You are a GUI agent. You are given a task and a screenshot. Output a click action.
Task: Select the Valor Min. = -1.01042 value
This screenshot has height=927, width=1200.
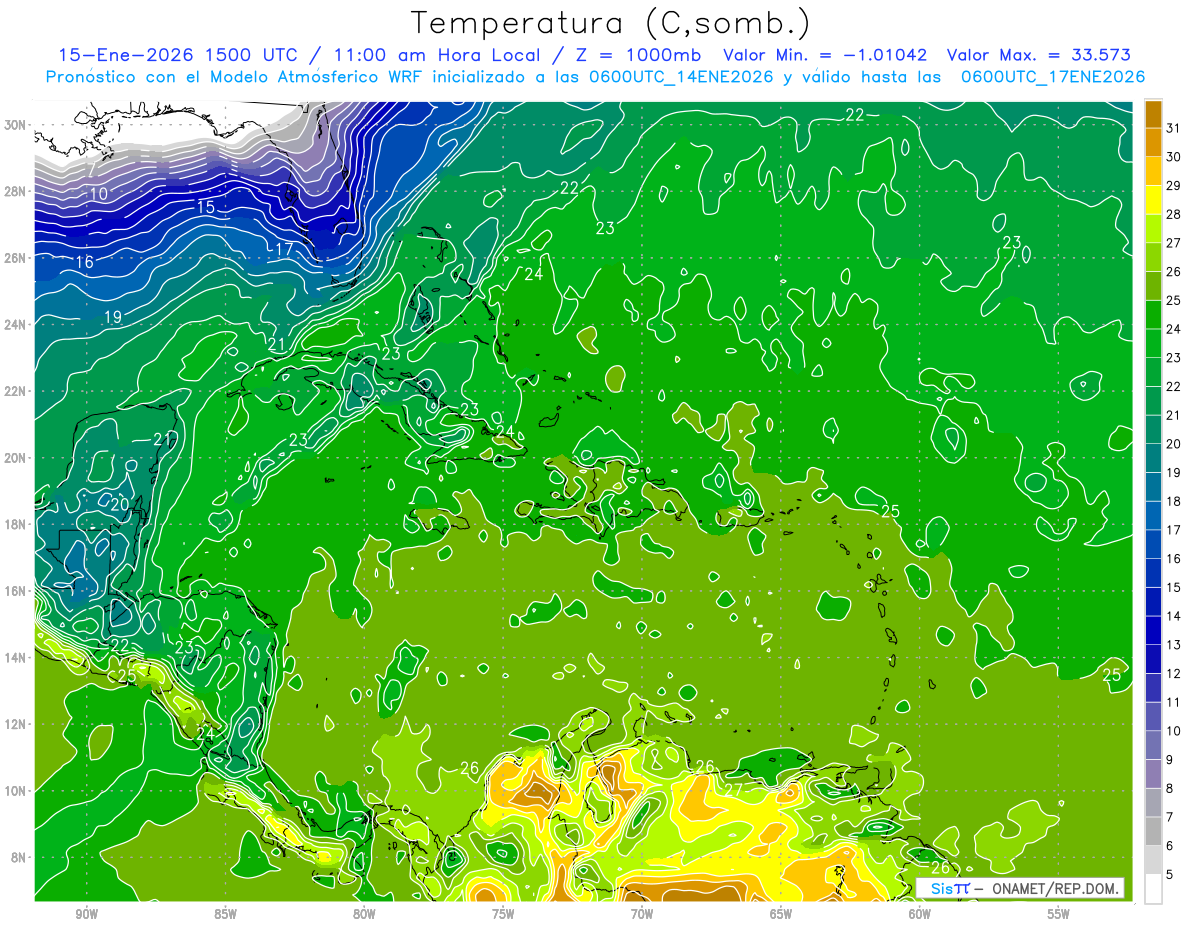(x=825, y=55)
